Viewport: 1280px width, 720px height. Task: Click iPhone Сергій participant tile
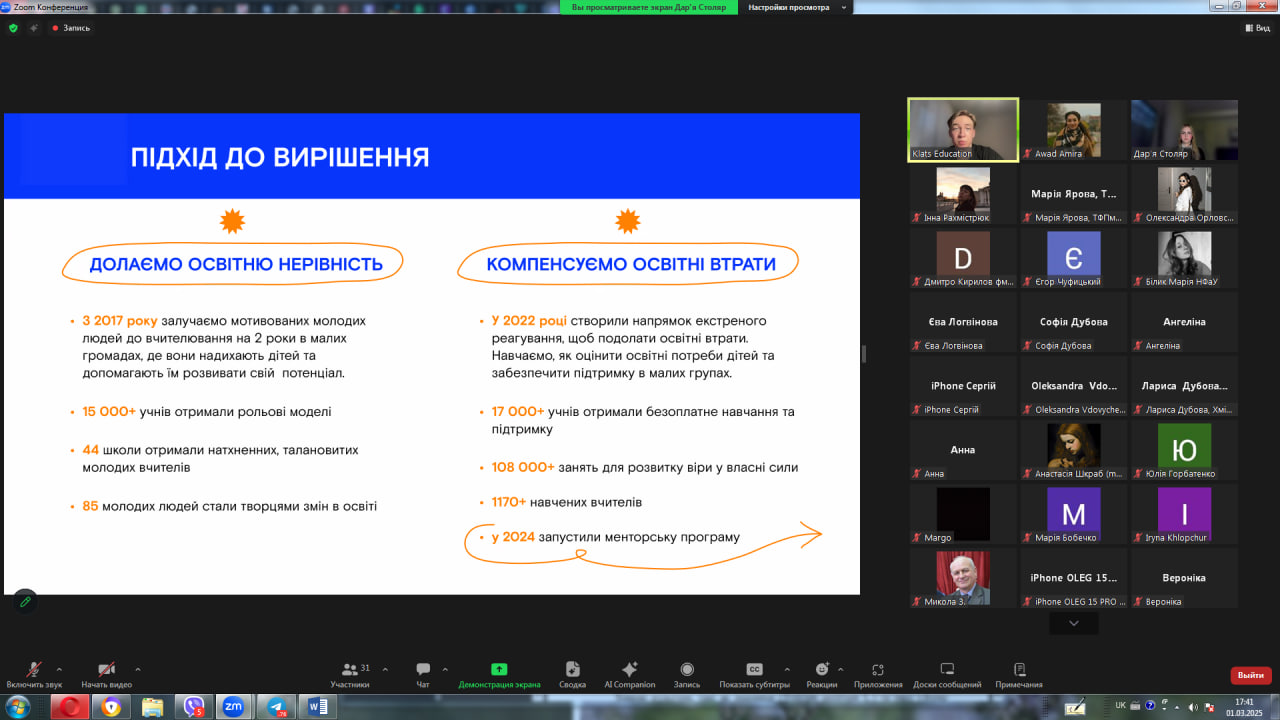tap(963, 386)
